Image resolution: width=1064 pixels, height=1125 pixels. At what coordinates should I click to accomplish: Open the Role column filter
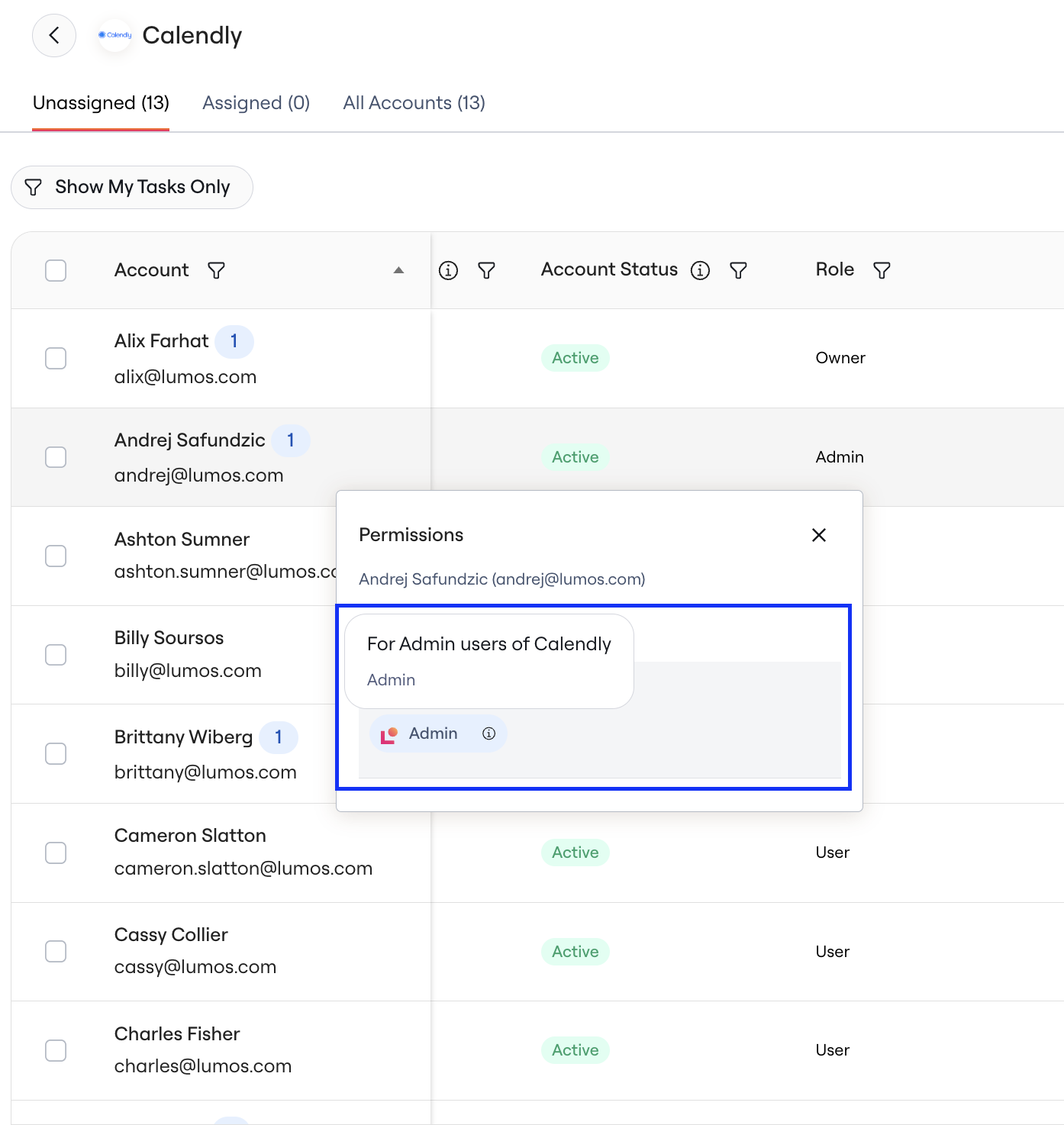tap(882, 270)
